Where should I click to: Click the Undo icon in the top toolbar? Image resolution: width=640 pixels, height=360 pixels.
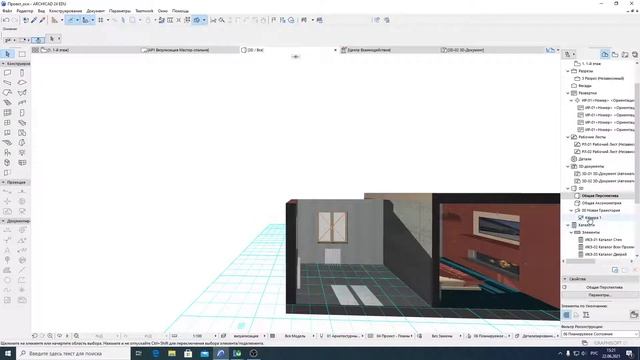6,20
